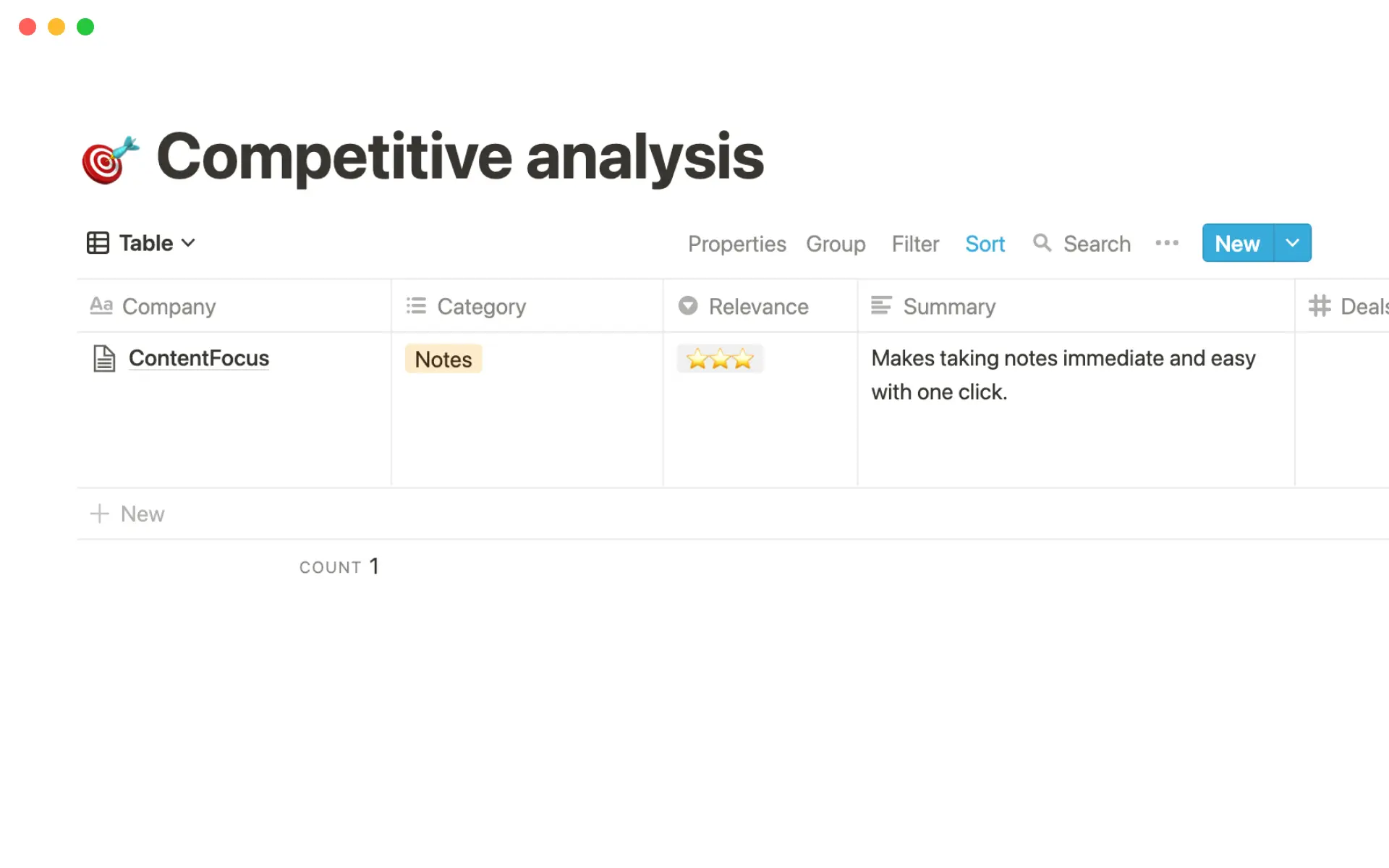
Task: Click the list icon on Category column
Action: point(417,306)
